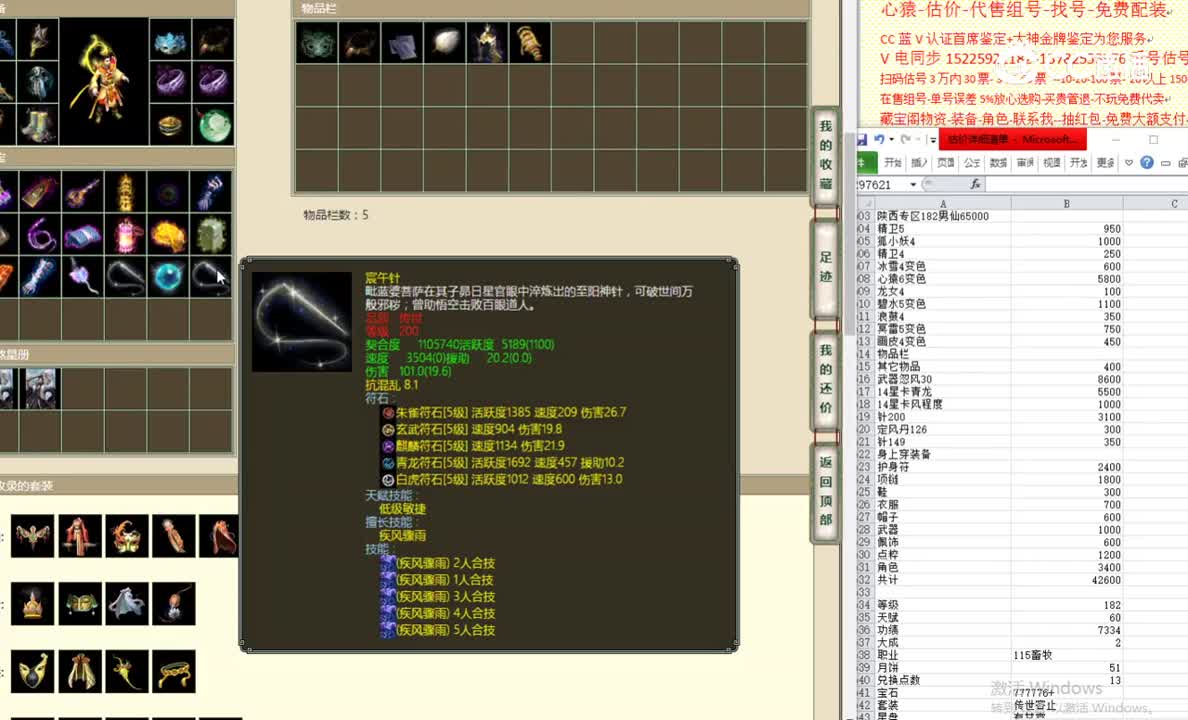This screenshot has width=1188, height=720.
Task: Click the blue claw glove treasure icon
Action: 212,193
